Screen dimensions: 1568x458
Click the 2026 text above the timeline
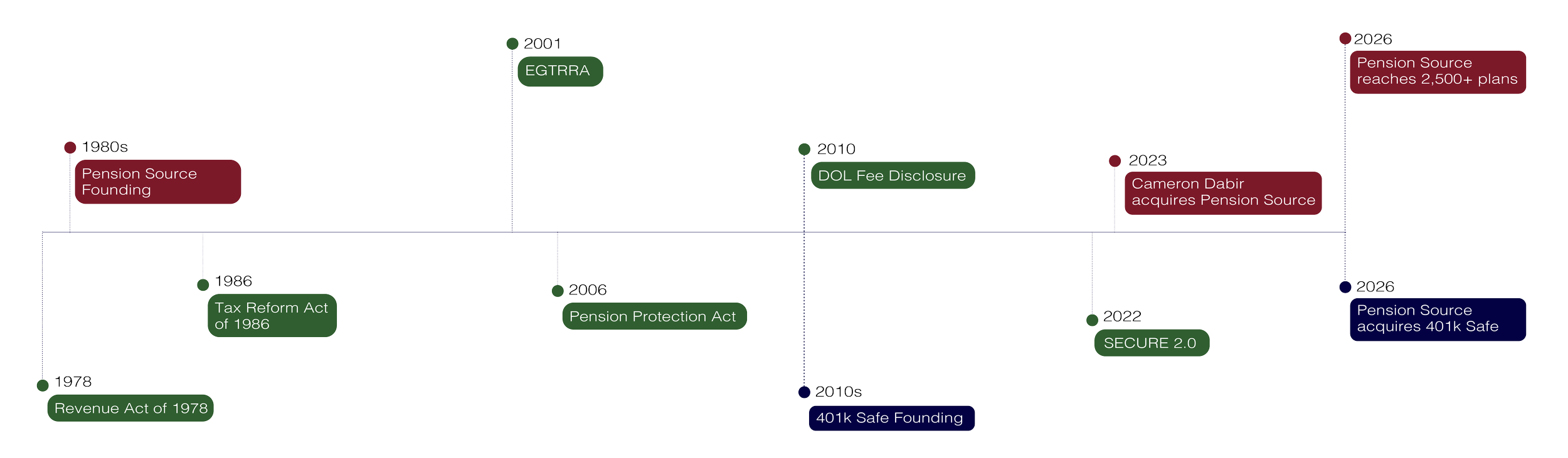(x=1373, y=39)
